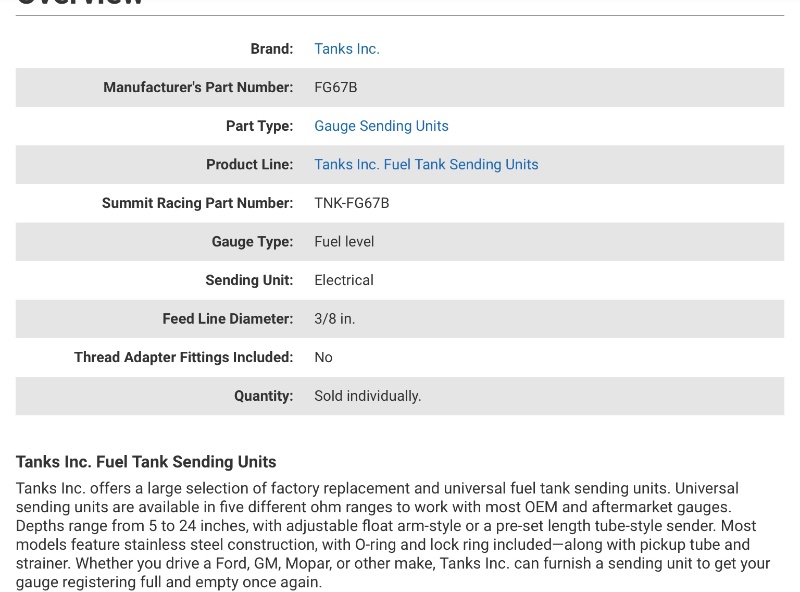Click the FG67B manufacturer part number value
Image resolution: width=800 pixels, height=592 pixels.
coord(335,88)
